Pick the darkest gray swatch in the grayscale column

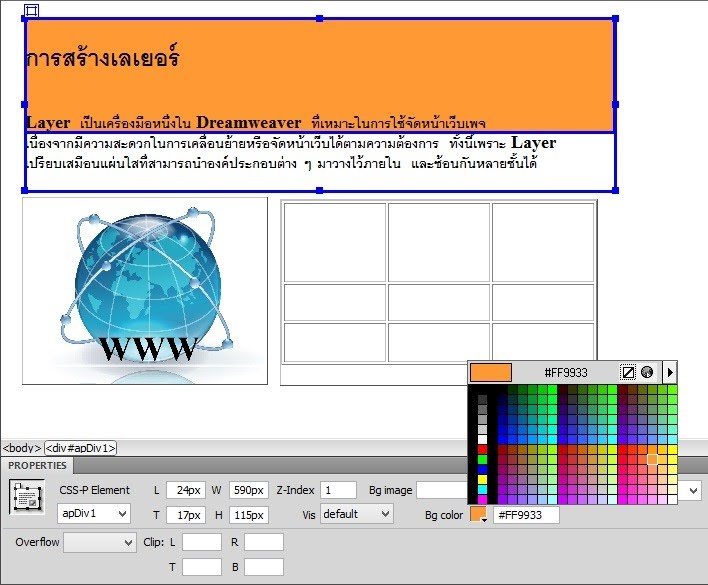click(x=483, y=400)
